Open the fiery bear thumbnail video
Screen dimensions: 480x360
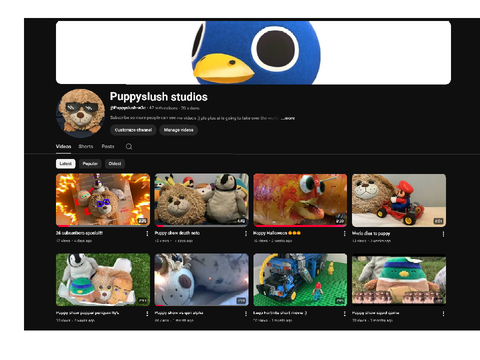point(103,200)
